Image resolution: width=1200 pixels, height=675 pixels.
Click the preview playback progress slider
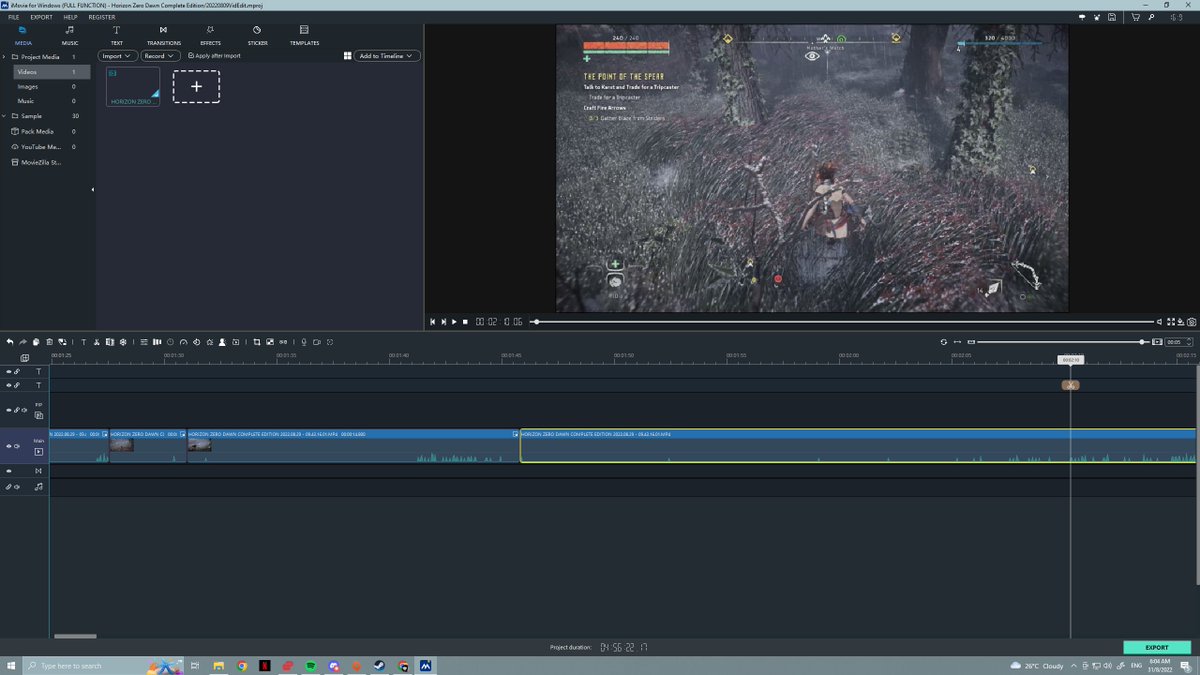[x=843, y=322]
